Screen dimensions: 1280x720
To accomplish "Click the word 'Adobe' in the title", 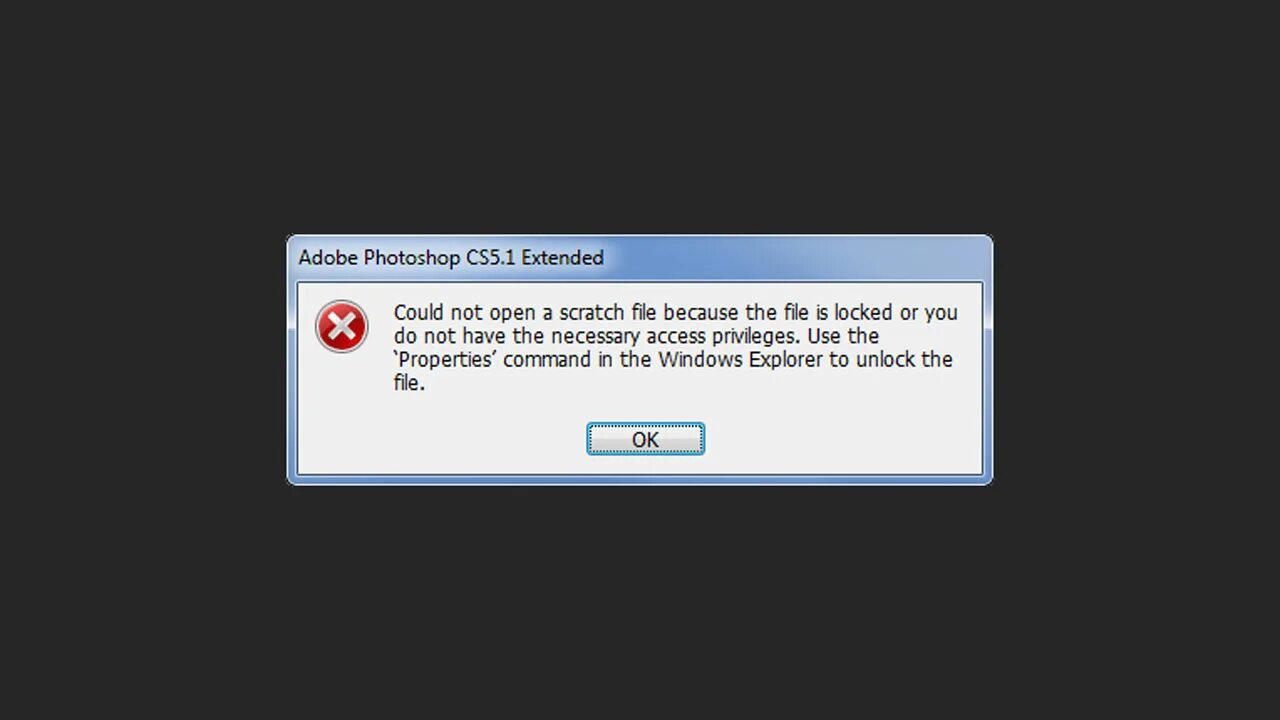I will (x=328, y=258).
